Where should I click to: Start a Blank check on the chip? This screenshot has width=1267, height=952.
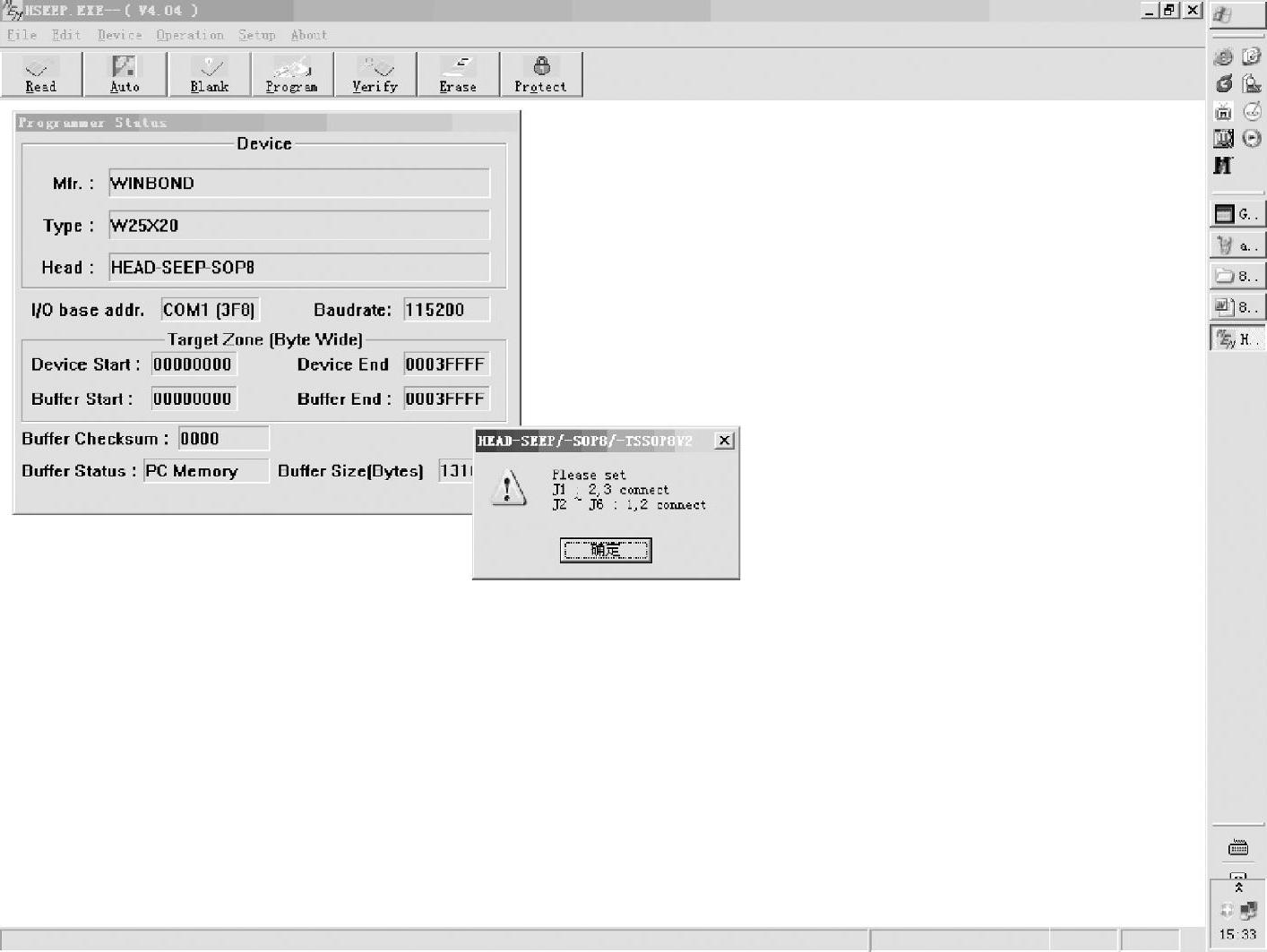click(x=210, y=74)
